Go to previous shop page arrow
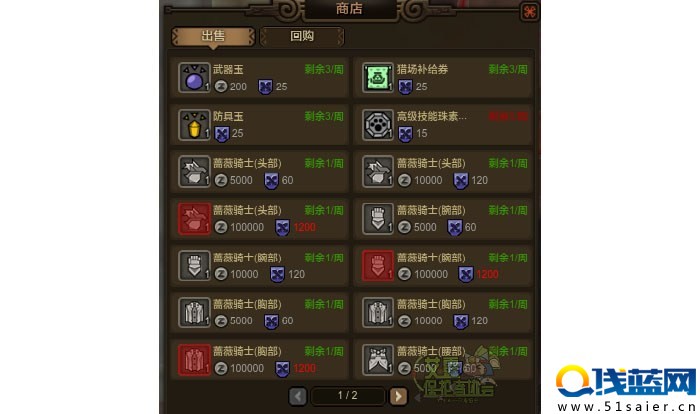The width and height of the screenshot is (700, 414). pyautogui.click(x=298, y=396)
